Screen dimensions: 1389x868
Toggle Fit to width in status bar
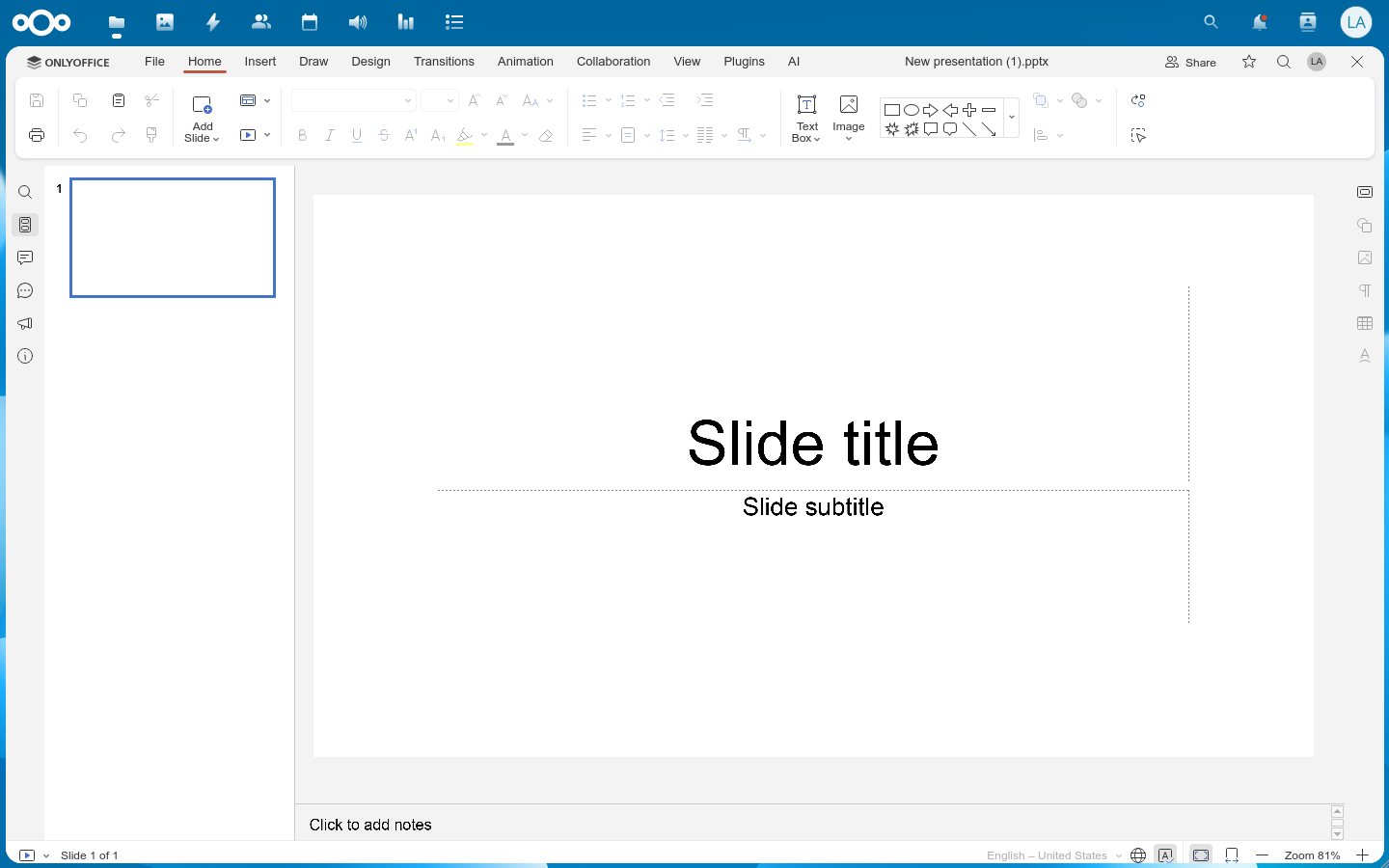[x=1232, y=855]
